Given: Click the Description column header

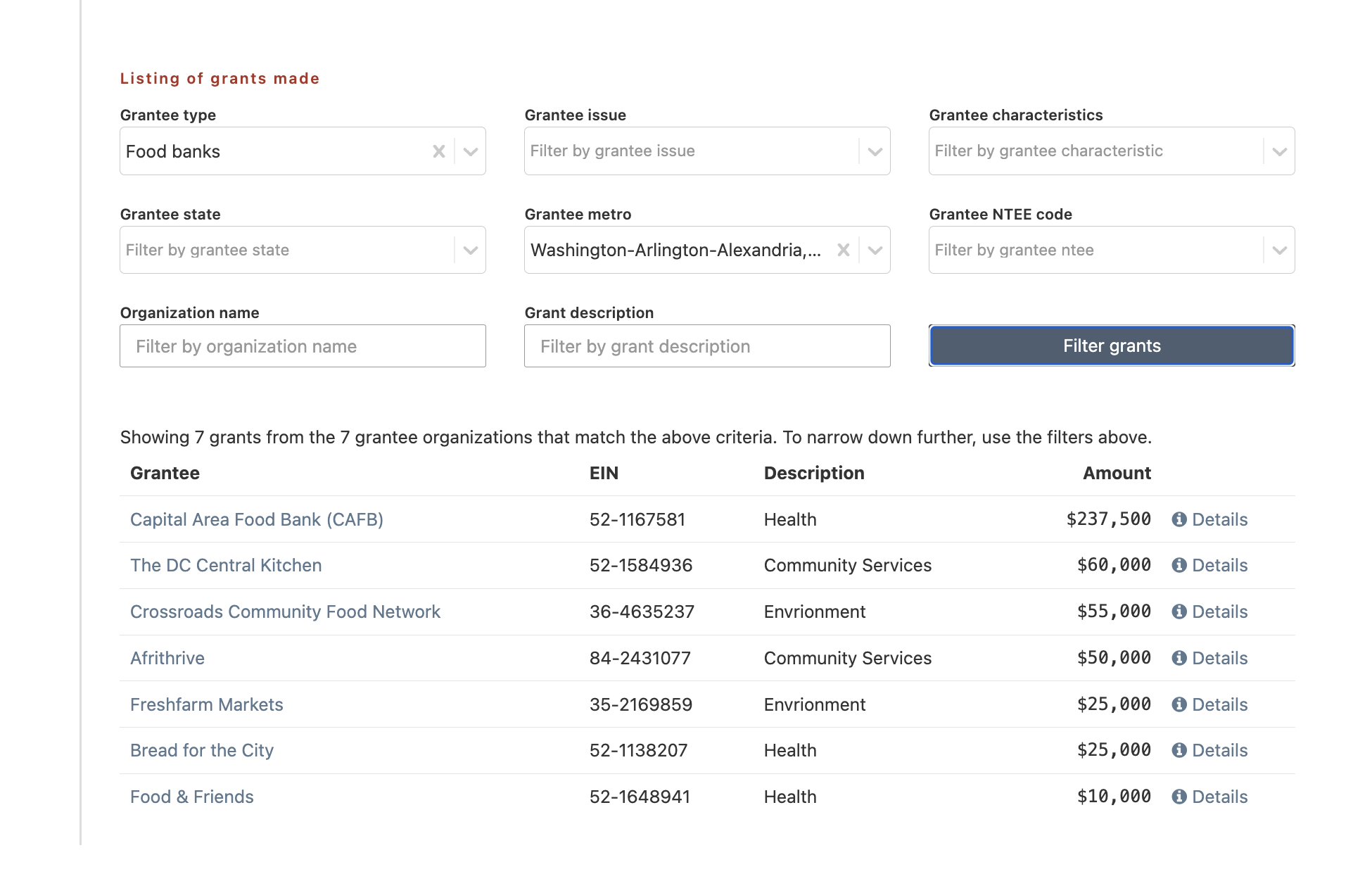Looking at the screenshot, I should tap(814, 473).
